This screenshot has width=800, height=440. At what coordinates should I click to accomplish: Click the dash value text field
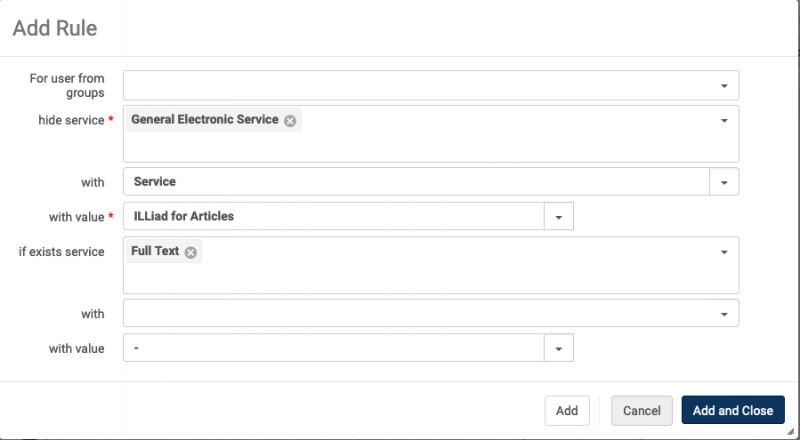click(334, 348)
